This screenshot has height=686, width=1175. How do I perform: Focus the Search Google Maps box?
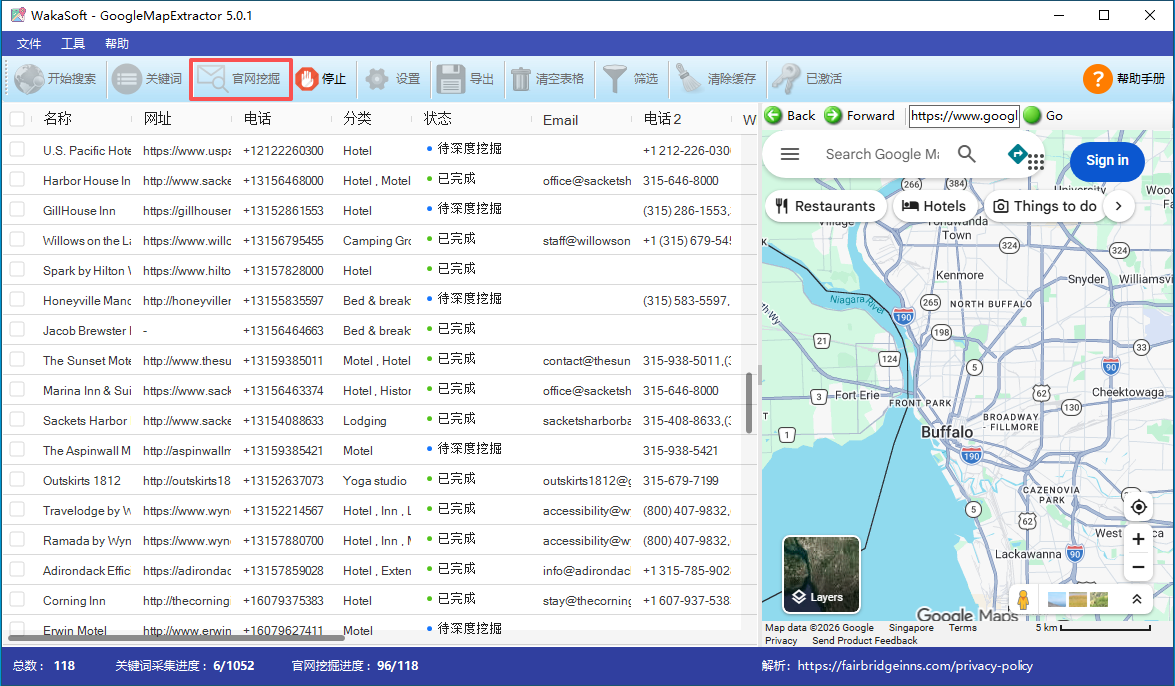coord(882,154)
